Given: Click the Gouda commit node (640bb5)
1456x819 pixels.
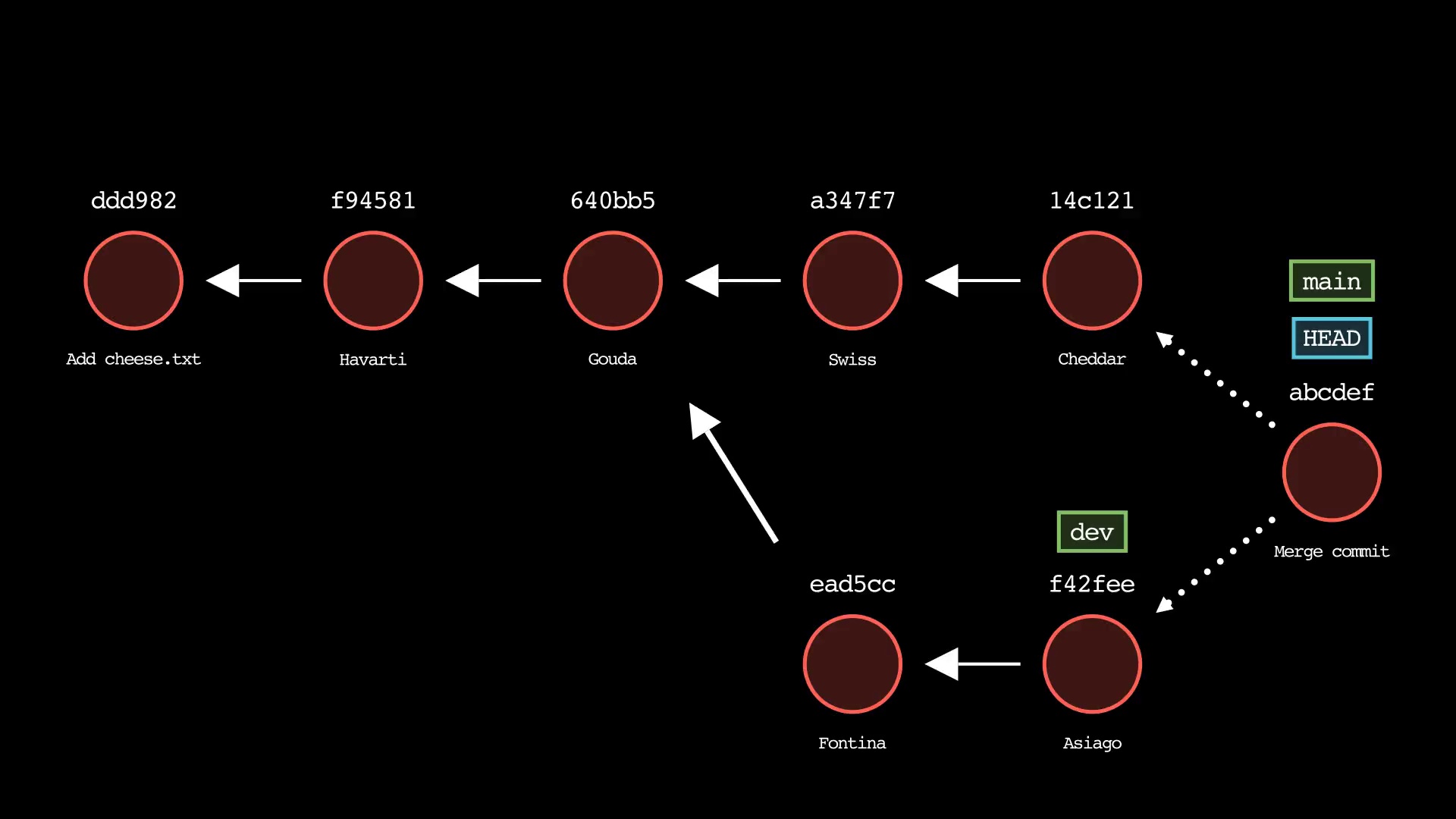Looking at the screenshot, I should point(611,281).
